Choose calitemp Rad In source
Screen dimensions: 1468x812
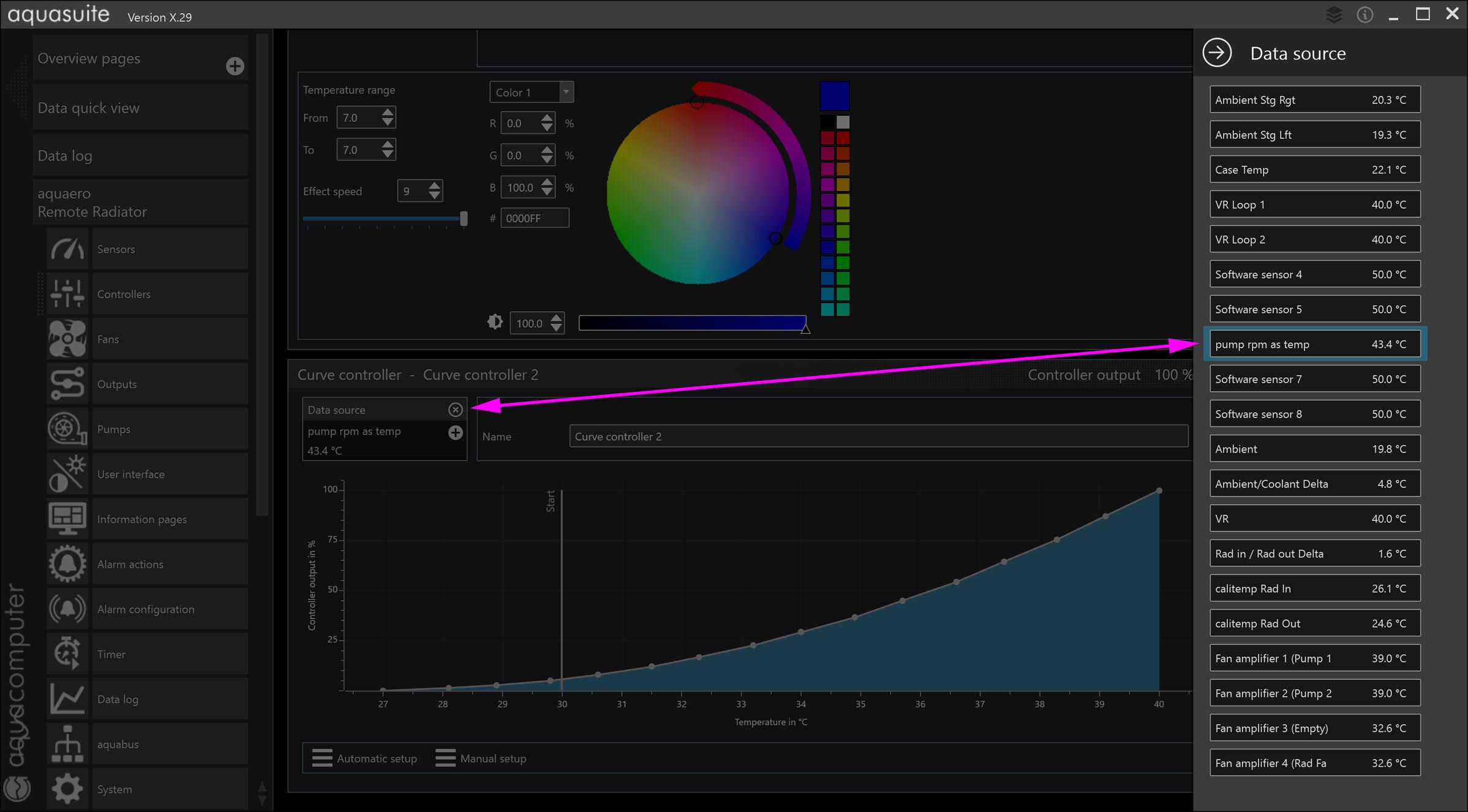[x=1314, y=588]
